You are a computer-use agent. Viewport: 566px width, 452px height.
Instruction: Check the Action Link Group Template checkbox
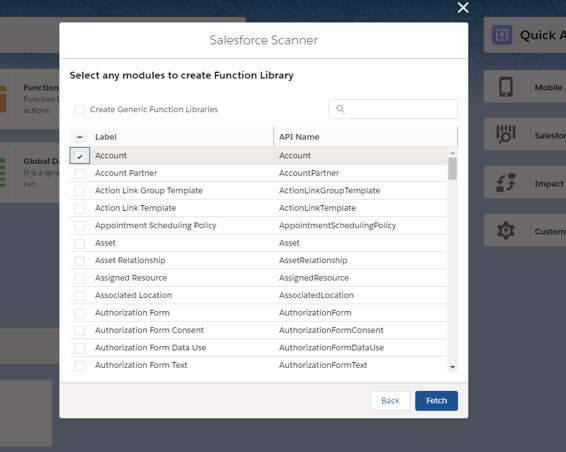tap(80, 191)
